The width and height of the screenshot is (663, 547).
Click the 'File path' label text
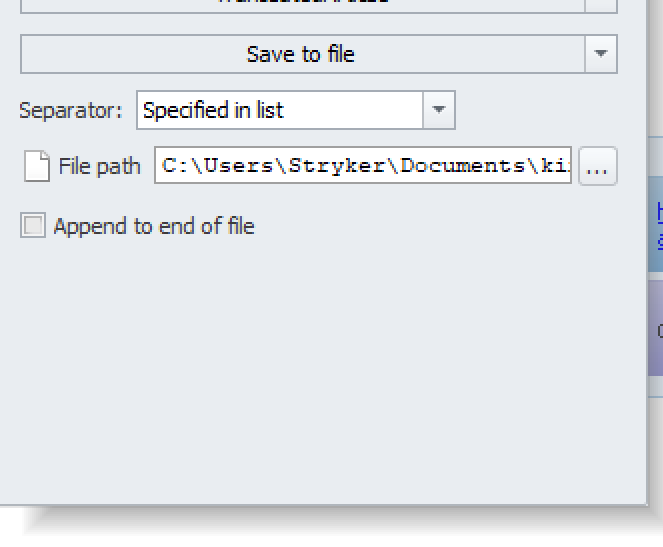click(99, 166)
